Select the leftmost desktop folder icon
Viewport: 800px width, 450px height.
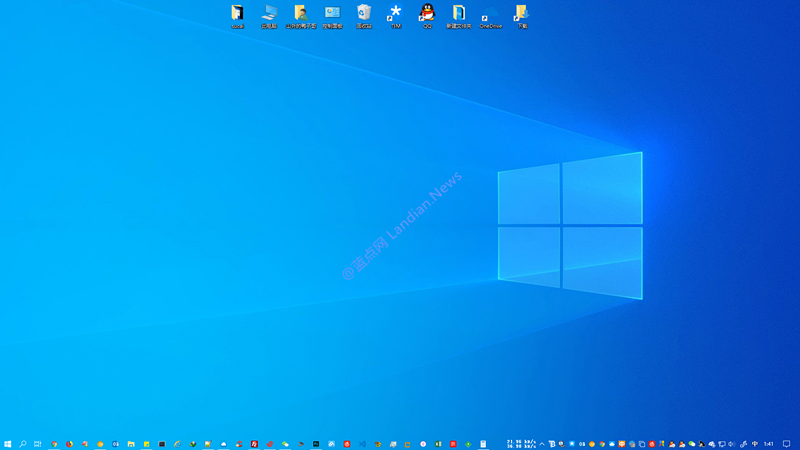pos(237,16)
